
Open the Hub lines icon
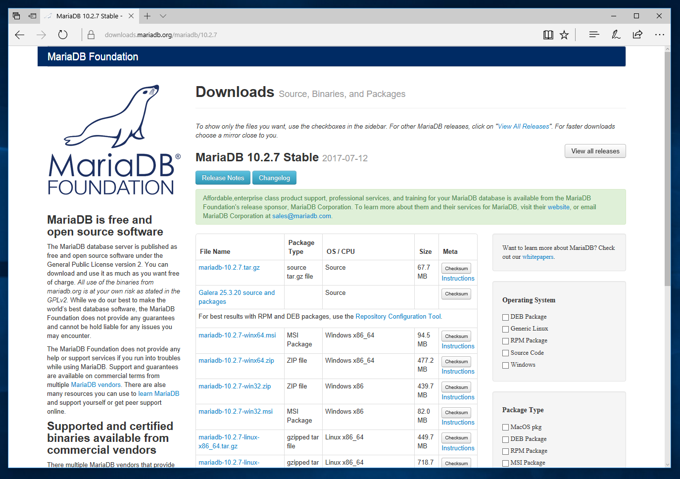pyautogui.click(x=594, y=35)
